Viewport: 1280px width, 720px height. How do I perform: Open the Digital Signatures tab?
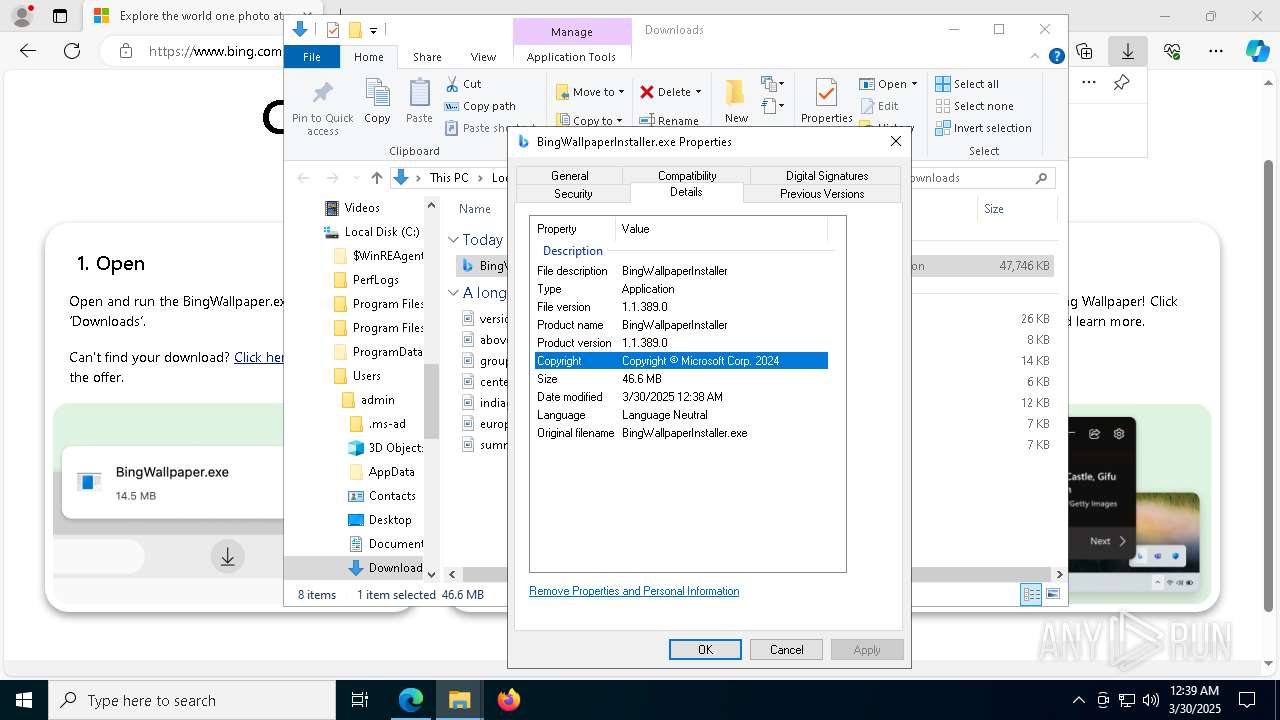[x=827, y=175]
